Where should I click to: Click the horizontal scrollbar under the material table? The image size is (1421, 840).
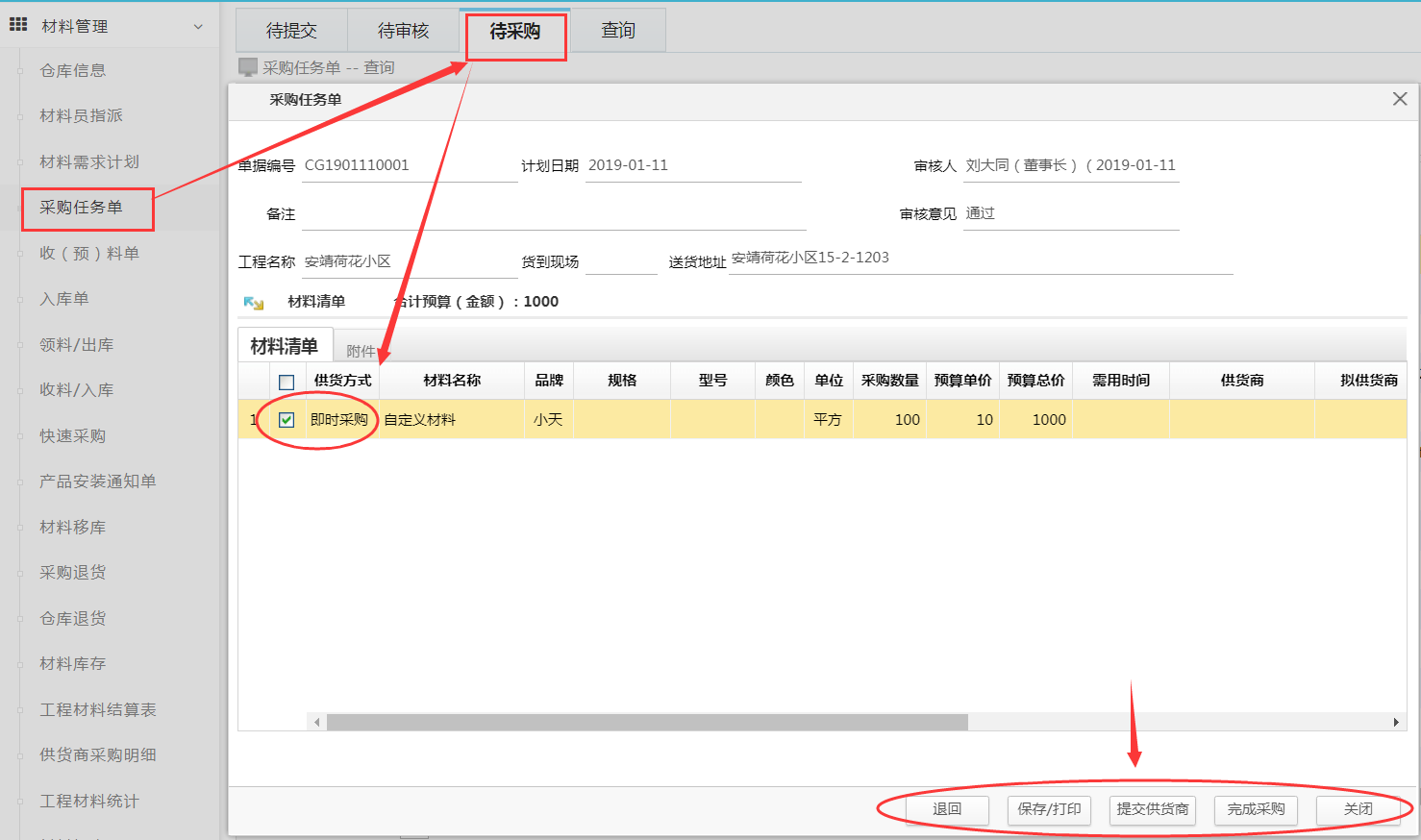pyautogui.click(x=646, y=722)
